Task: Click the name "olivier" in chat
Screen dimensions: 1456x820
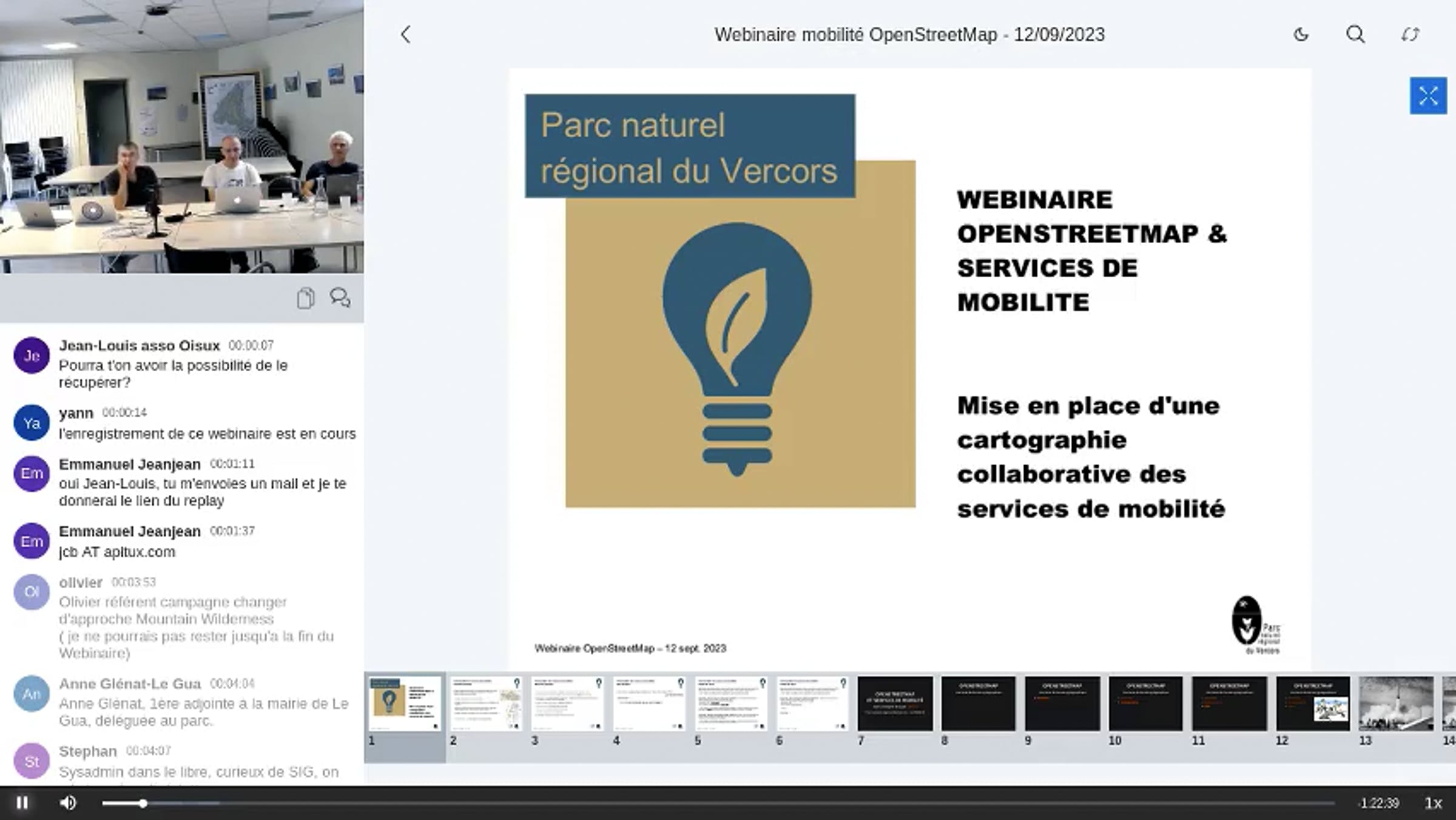Action: (x=81, y=583)
